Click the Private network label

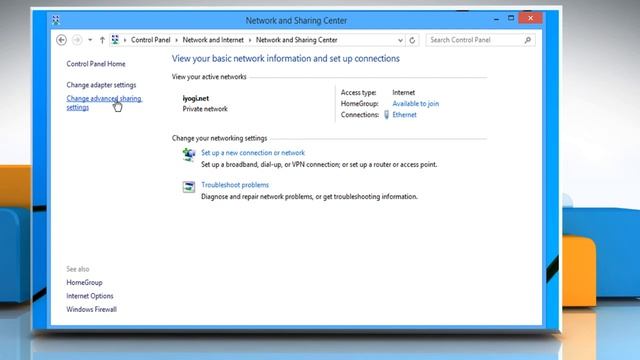pyautogui.click(x=205, y=109)
